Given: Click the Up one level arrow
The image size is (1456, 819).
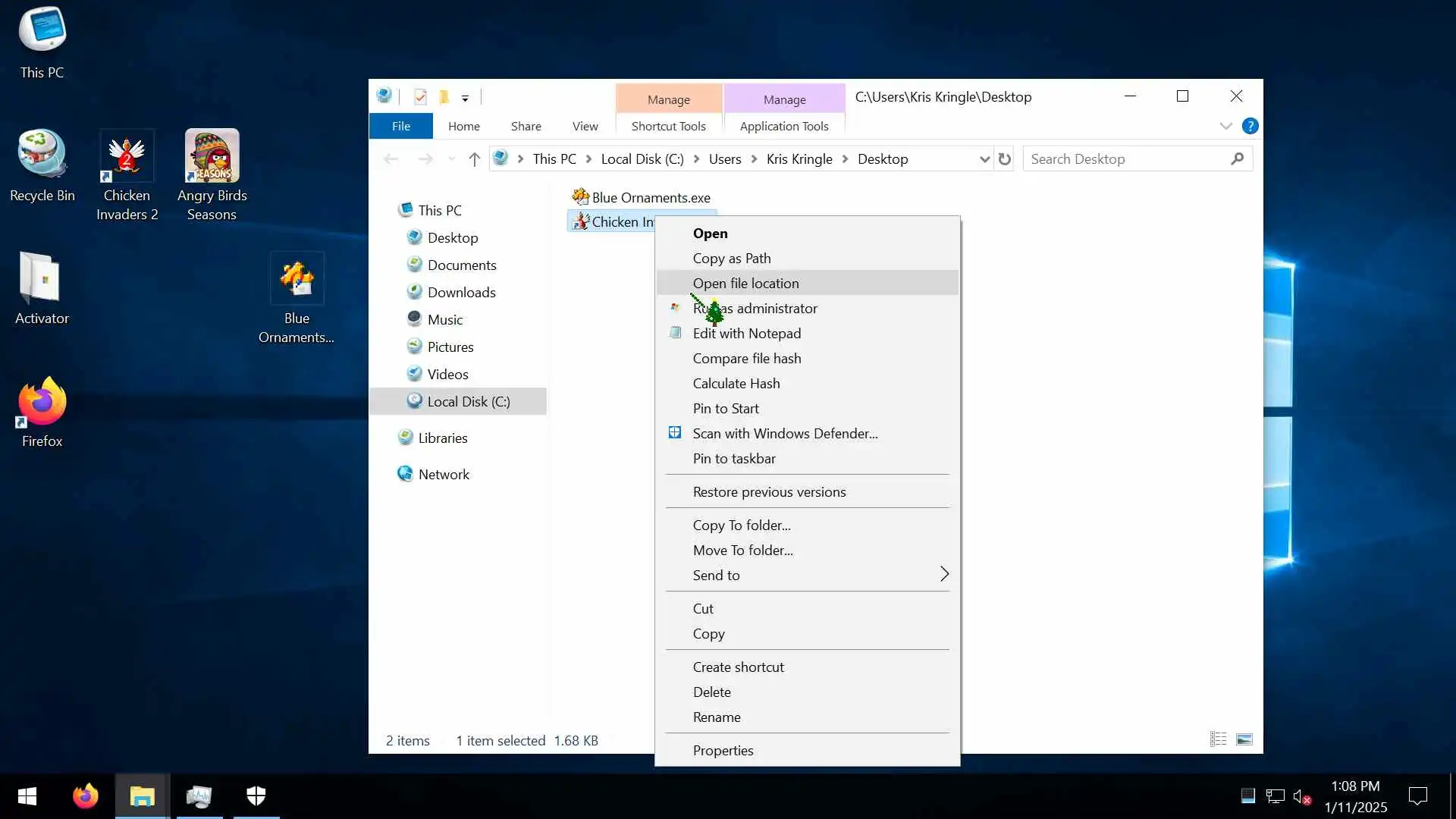Looking at the screenshot, I should (x=475, y=159).
